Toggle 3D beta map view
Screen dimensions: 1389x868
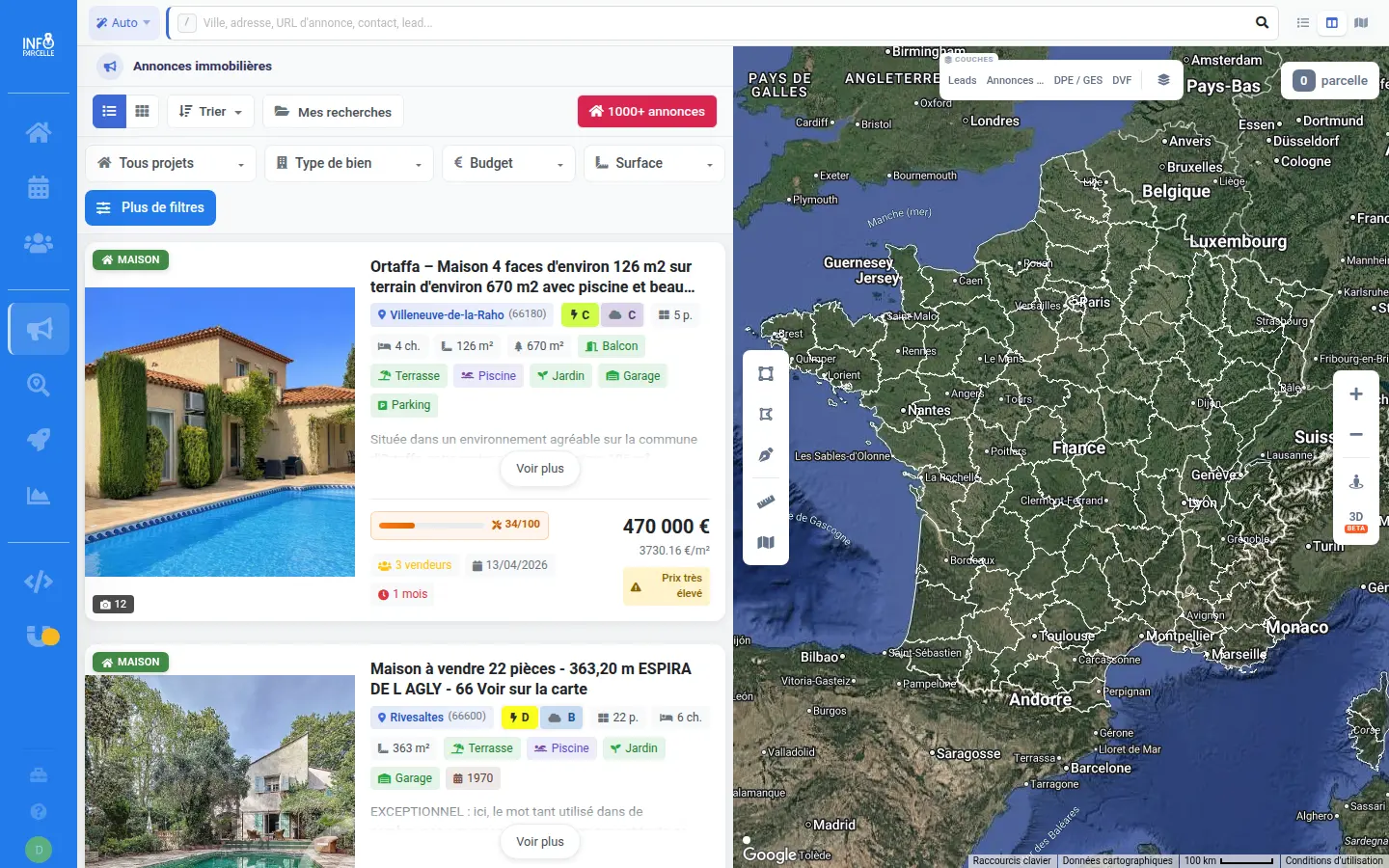(x=1356, y=522)
